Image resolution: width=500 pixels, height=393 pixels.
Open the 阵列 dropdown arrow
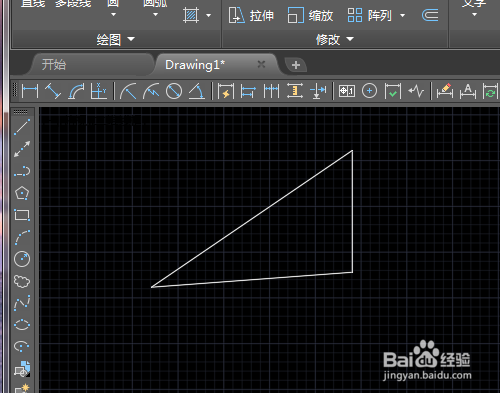point(402,15)
